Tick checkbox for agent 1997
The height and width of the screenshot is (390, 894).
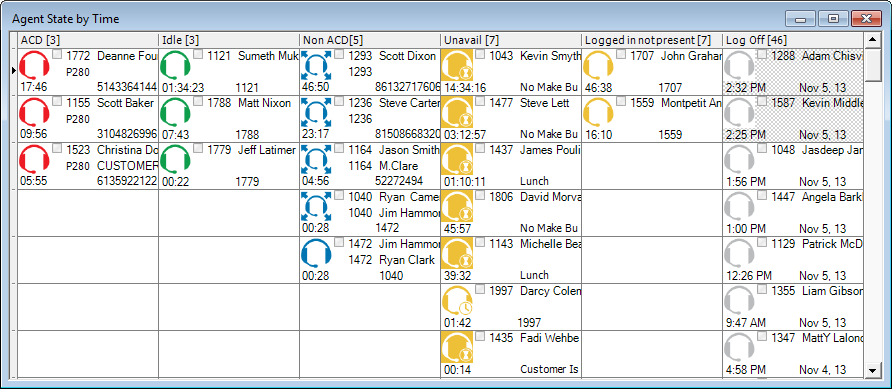point(480,290)
